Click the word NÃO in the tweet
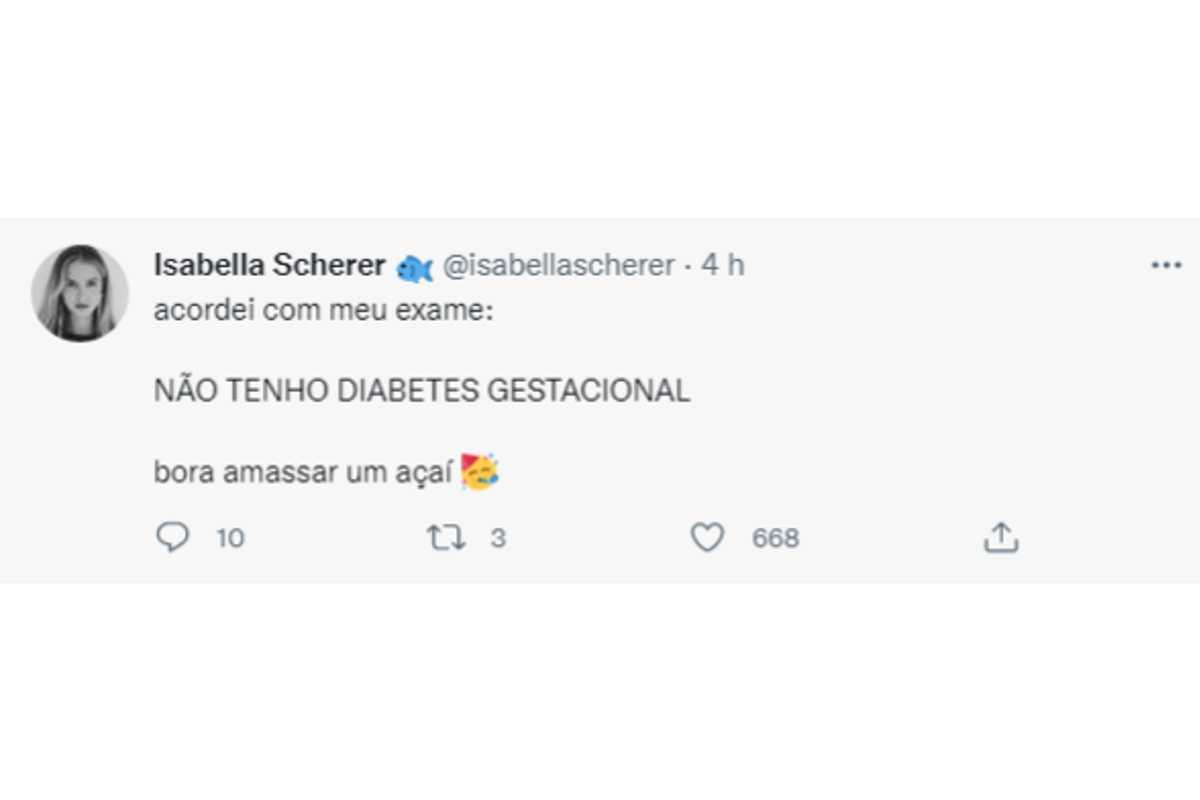Screen dimensions: 1200x800 pos(183,391)
